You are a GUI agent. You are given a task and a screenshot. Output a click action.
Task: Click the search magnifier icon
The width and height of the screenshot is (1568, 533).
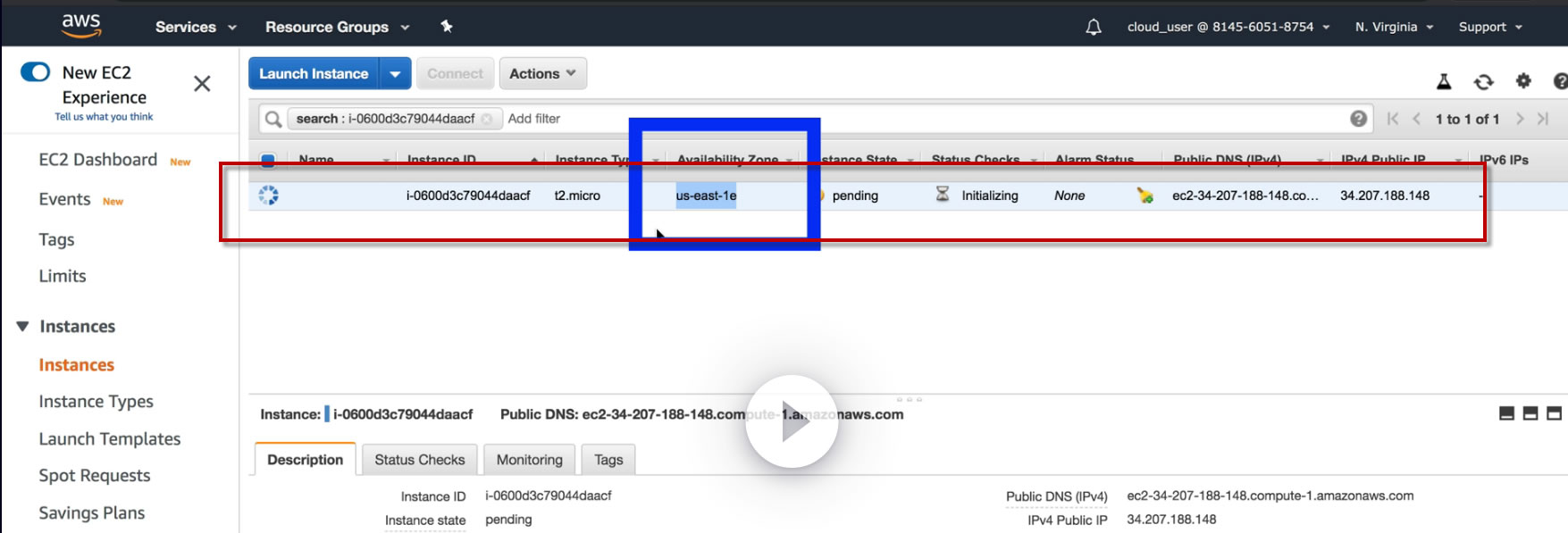coord(273,119)
